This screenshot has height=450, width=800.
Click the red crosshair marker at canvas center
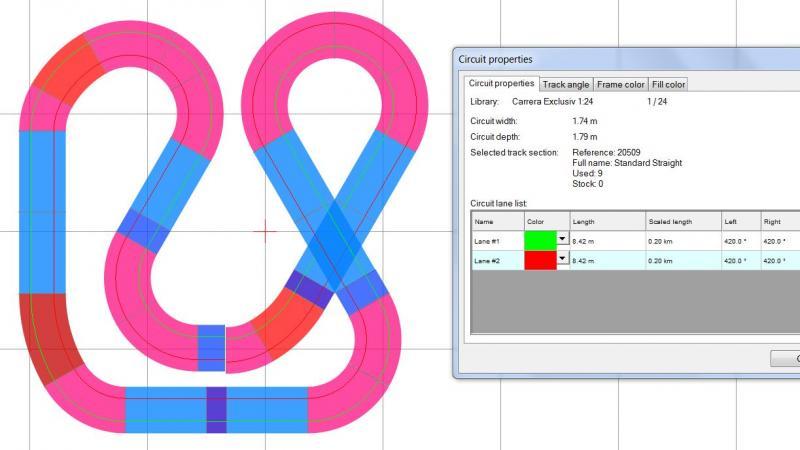coord(265,232)
